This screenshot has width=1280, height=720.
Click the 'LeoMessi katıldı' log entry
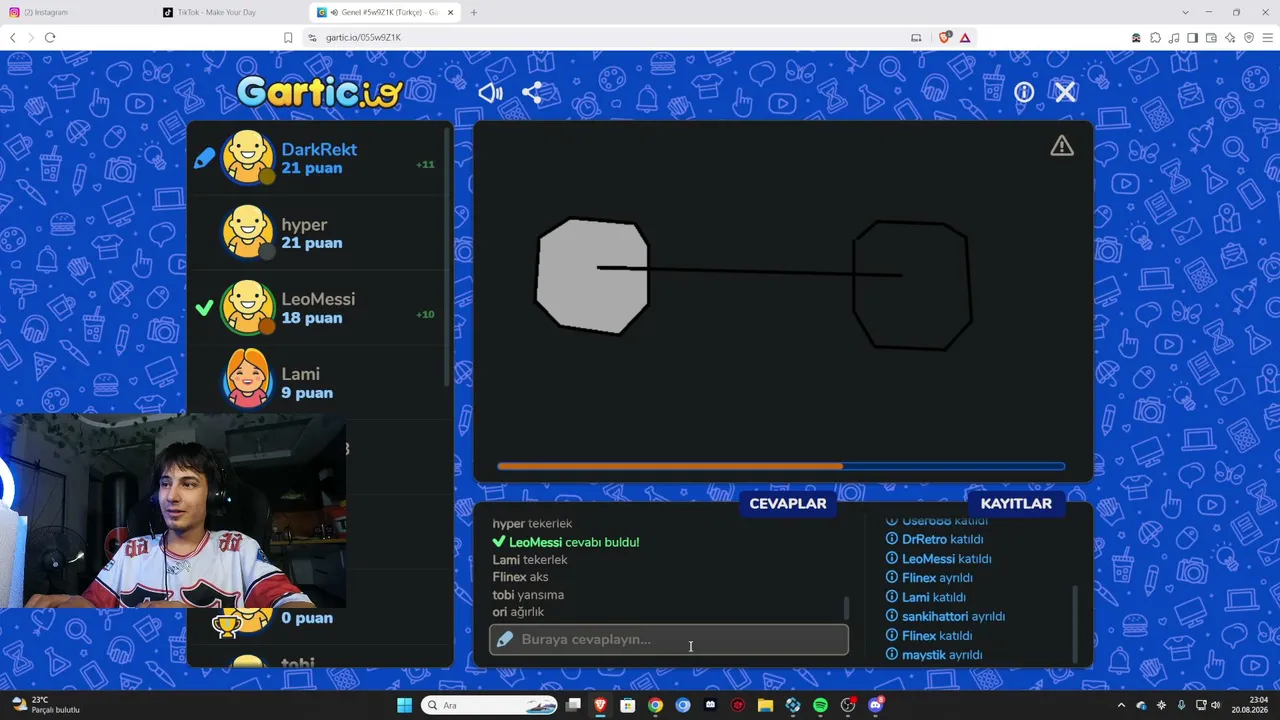(939, 559)
